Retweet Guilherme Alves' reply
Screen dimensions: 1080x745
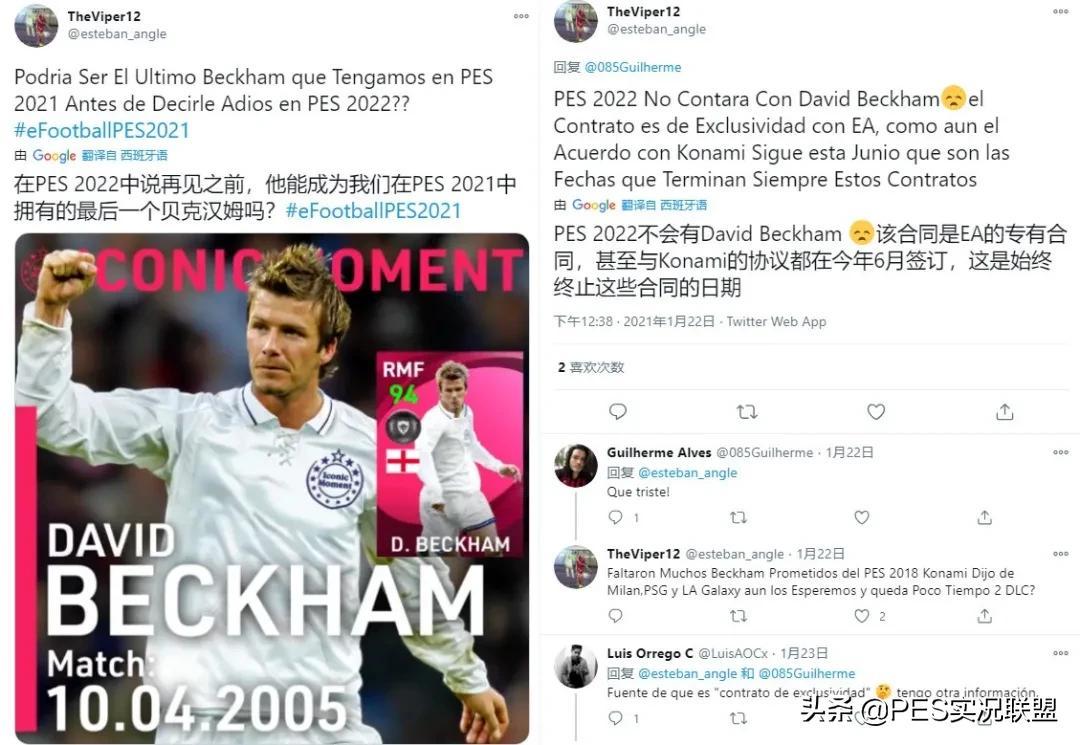(738, 517)
